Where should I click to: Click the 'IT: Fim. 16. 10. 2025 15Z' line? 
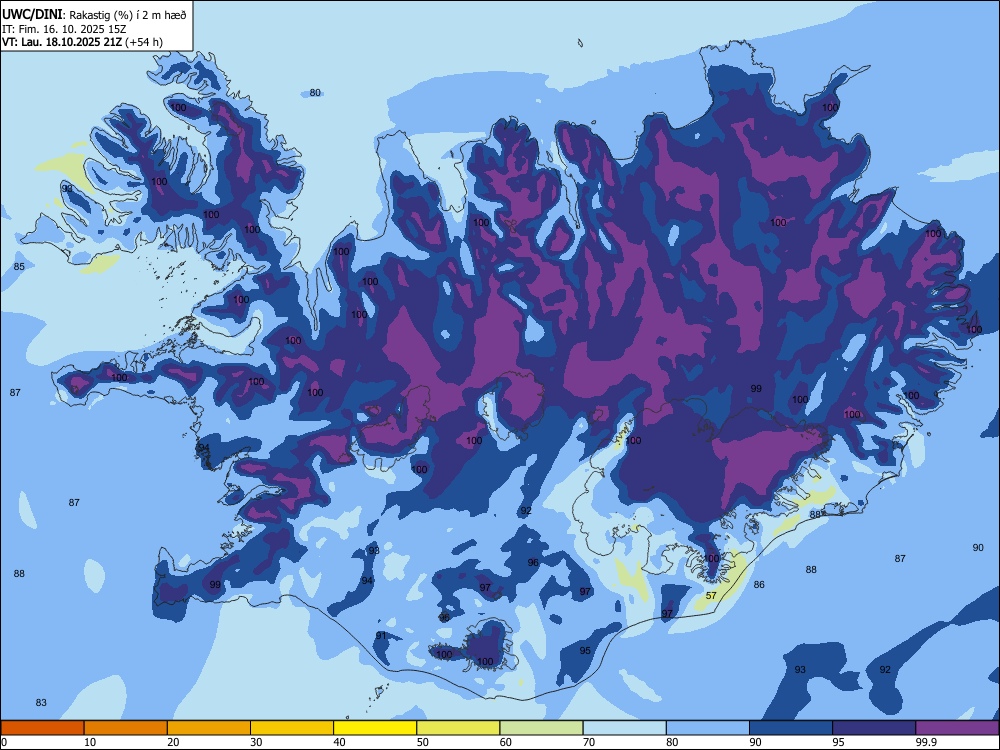[x=64, y=29]
